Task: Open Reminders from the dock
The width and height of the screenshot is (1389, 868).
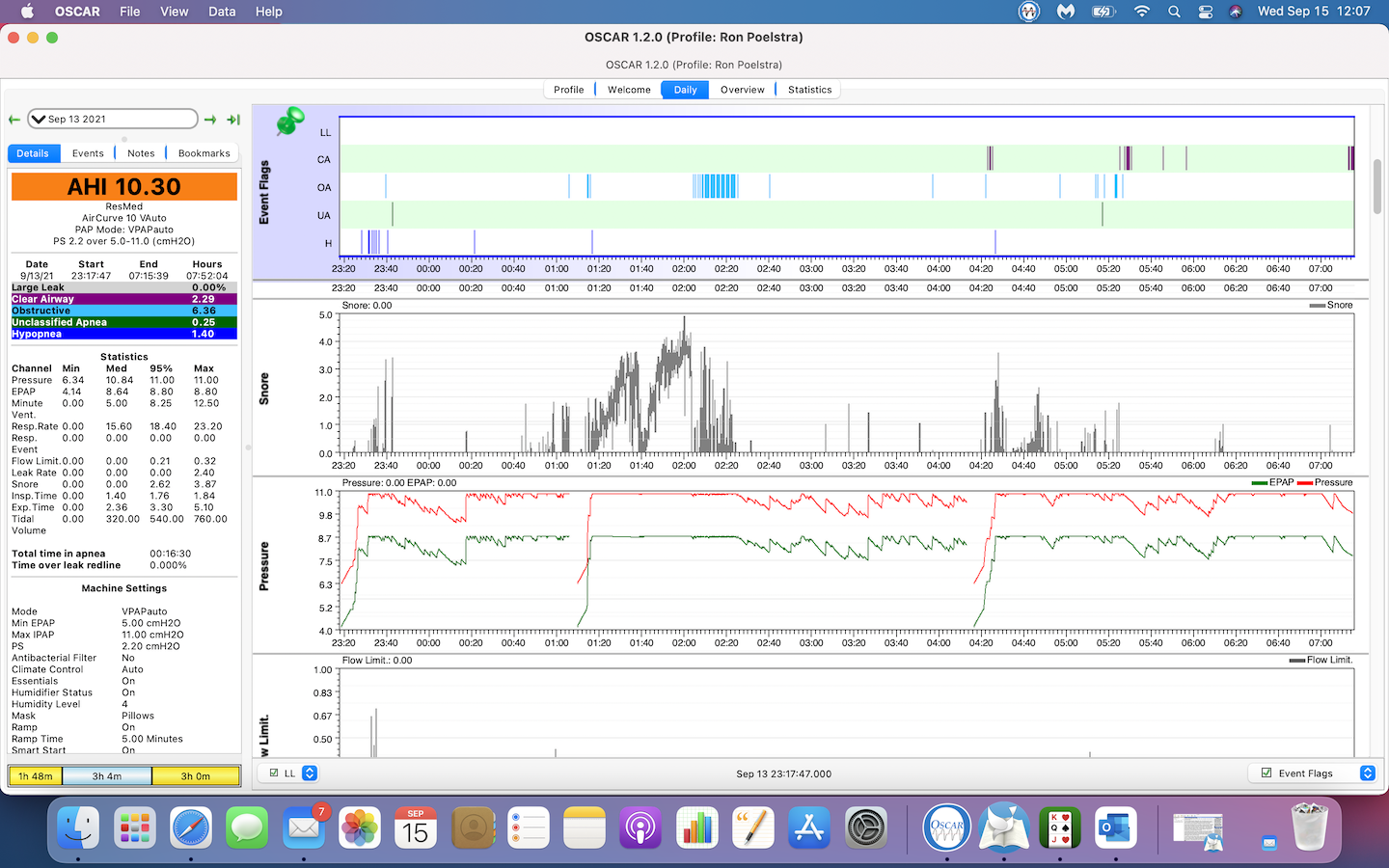Action: (x=529, y=827)
